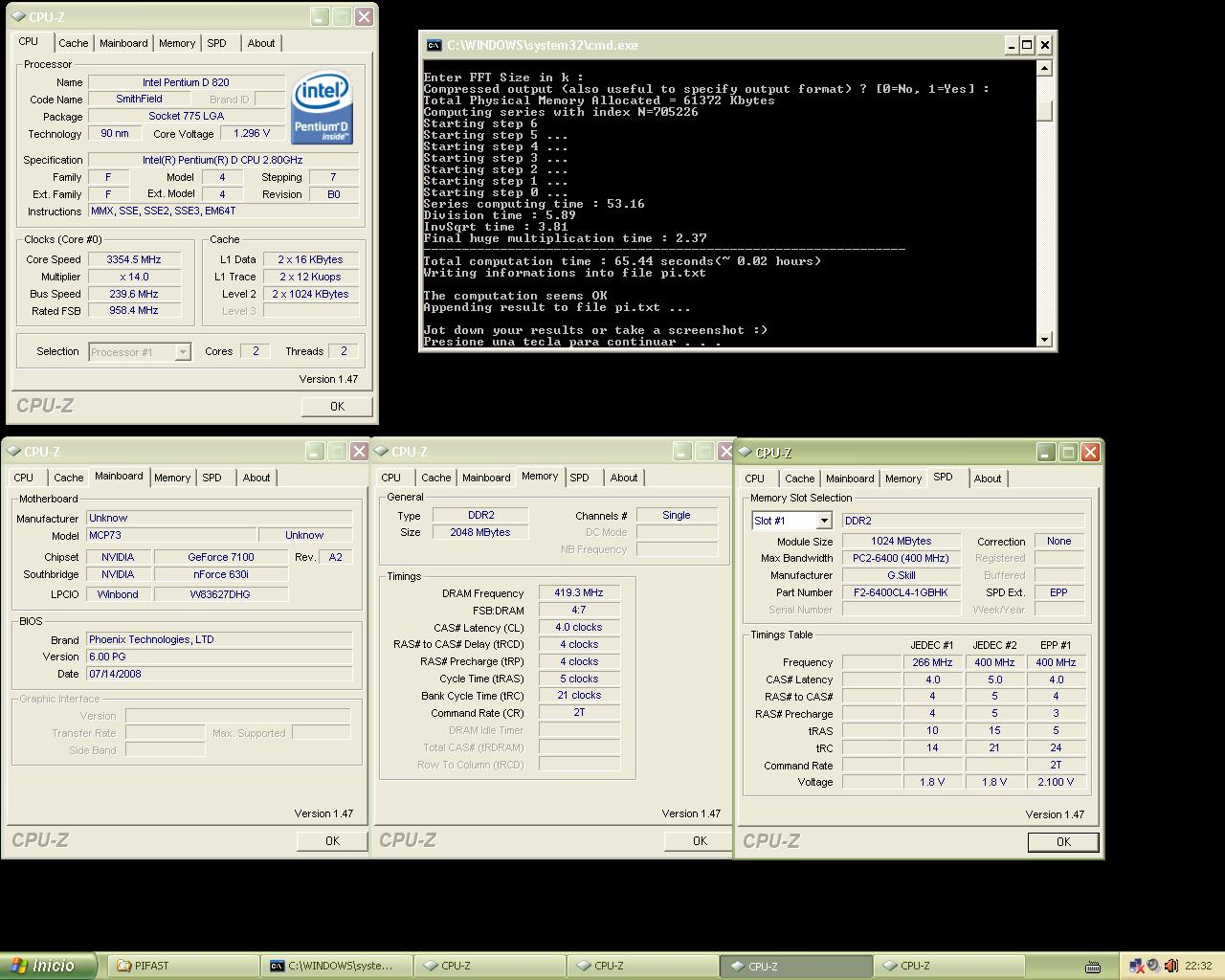Click the tray icon beside the volume icon

click(x=1153, y=966)
